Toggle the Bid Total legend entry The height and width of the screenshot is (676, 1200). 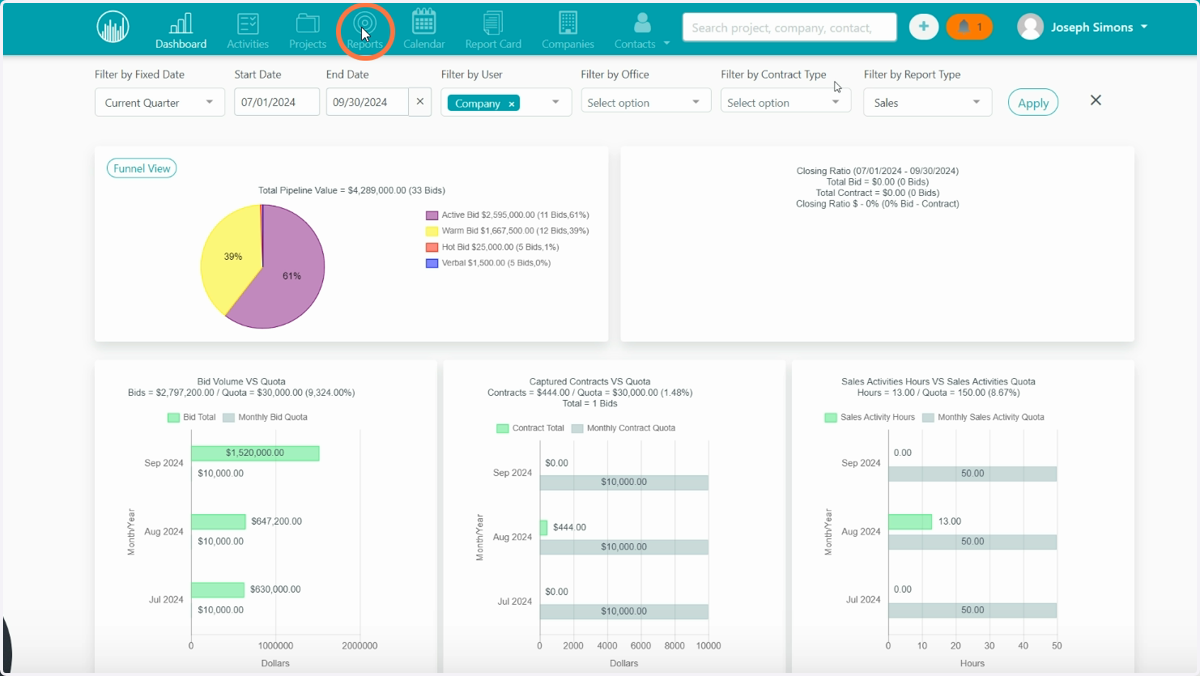point(191,417)
